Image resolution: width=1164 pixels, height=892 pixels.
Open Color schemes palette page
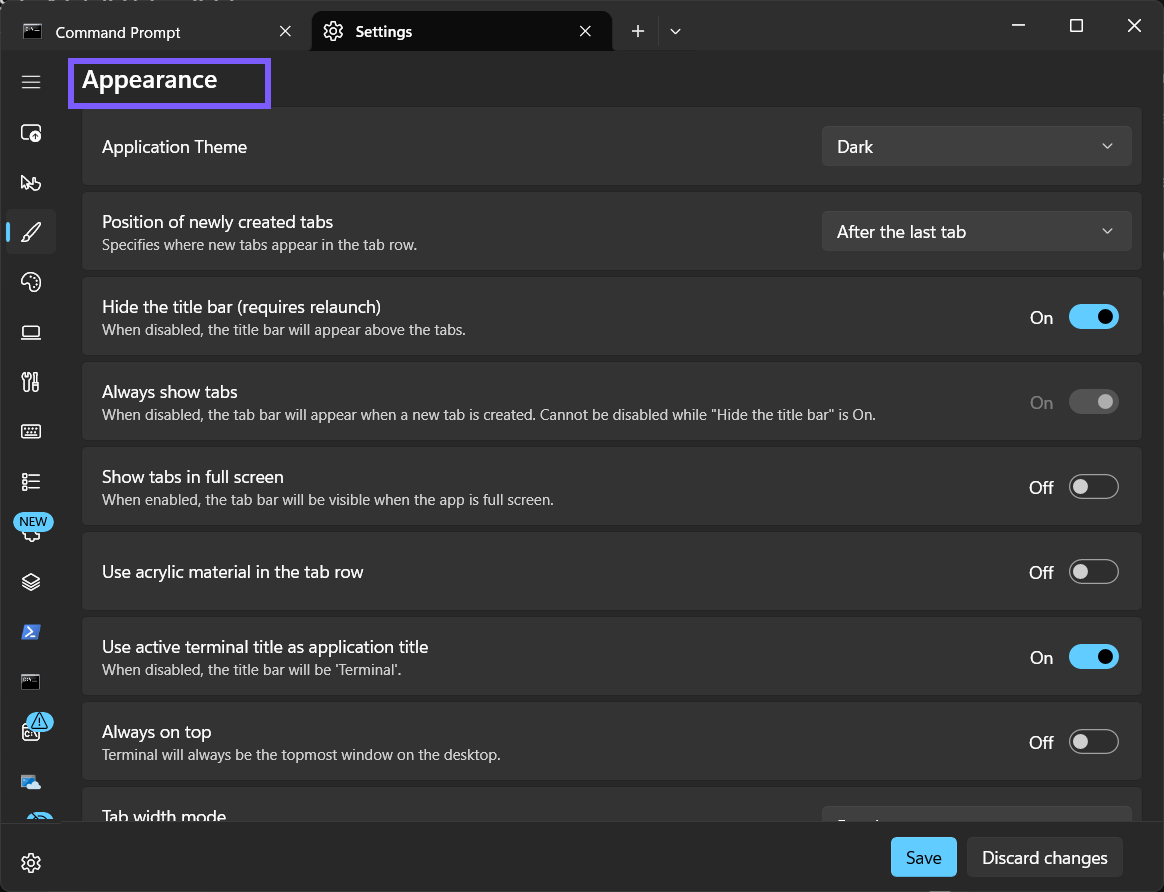(30, 282)
